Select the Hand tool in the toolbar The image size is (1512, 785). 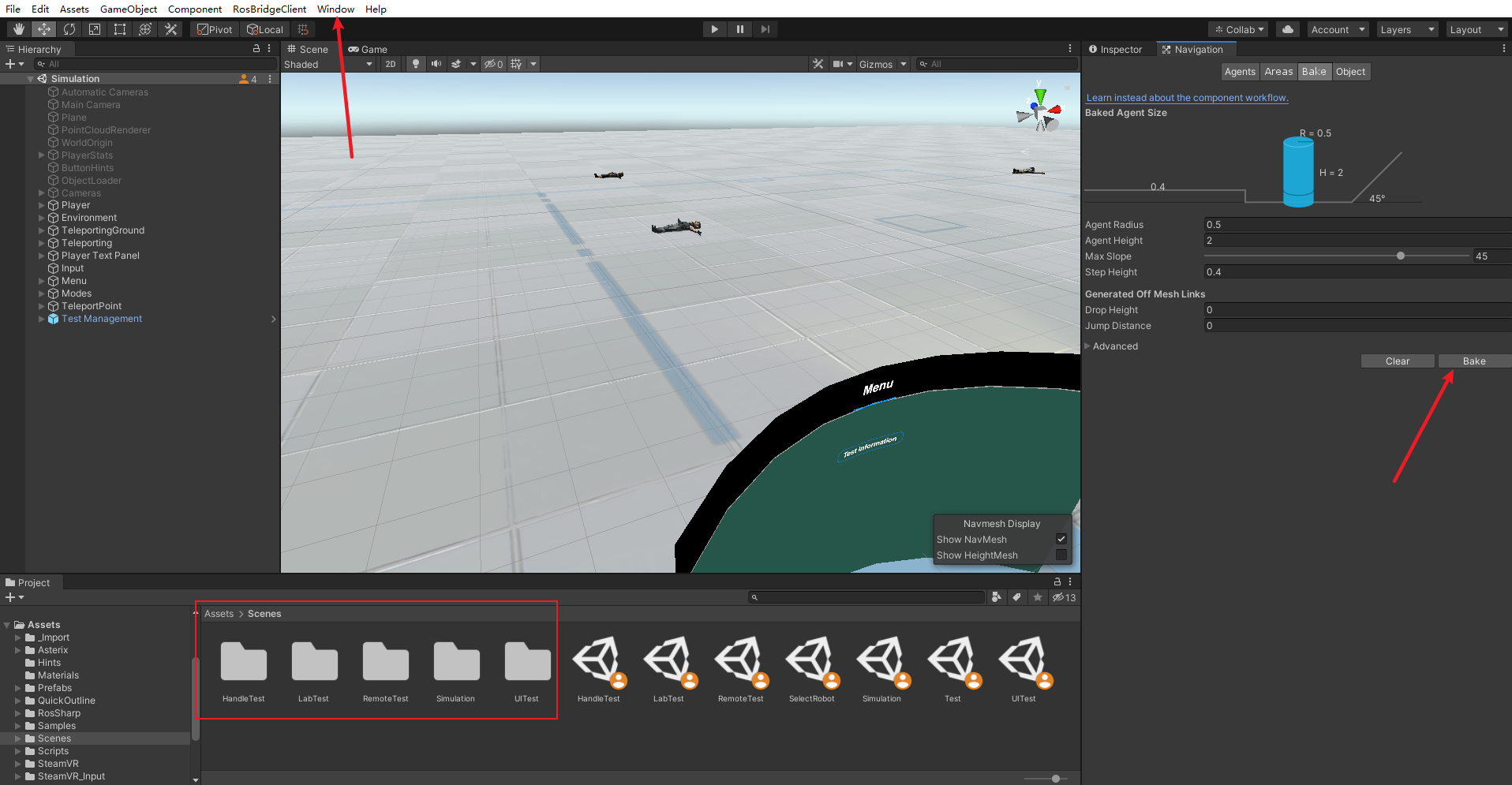[x=19, y=29]
